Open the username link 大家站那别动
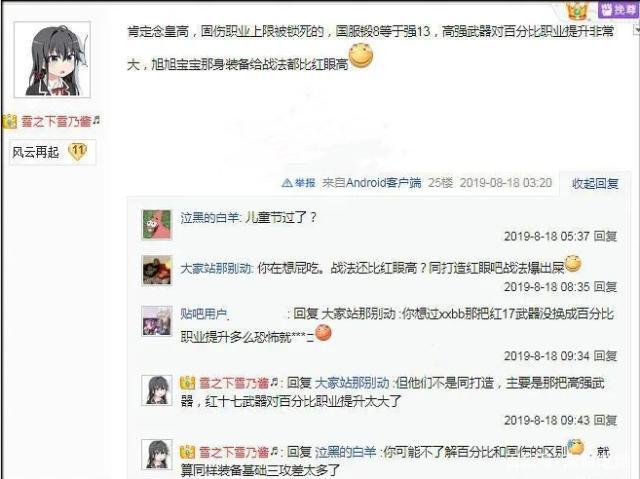 pyautogui.click(x=216, y=268)
